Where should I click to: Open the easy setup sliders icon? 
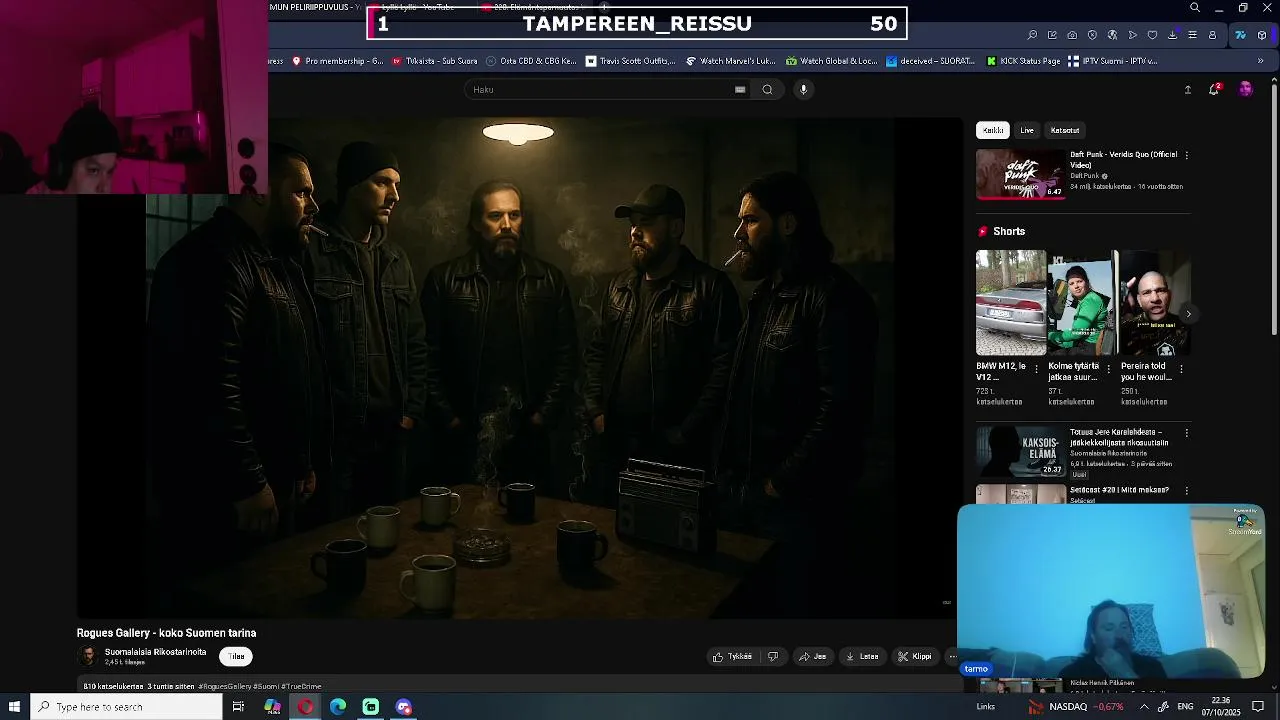[1192, 35]
